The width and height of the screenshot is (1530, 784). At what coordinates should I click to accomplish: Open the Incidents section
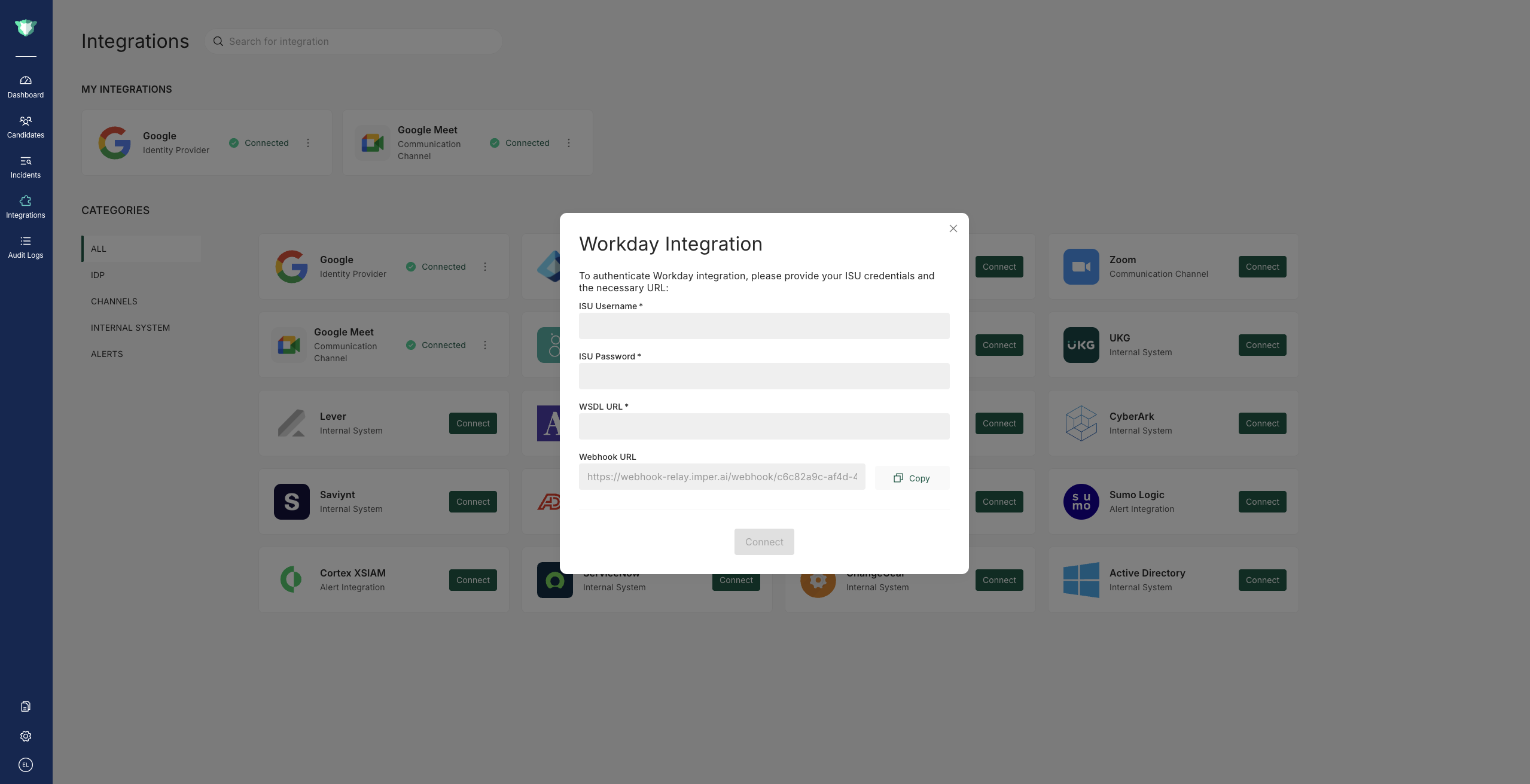pos(26,167)
